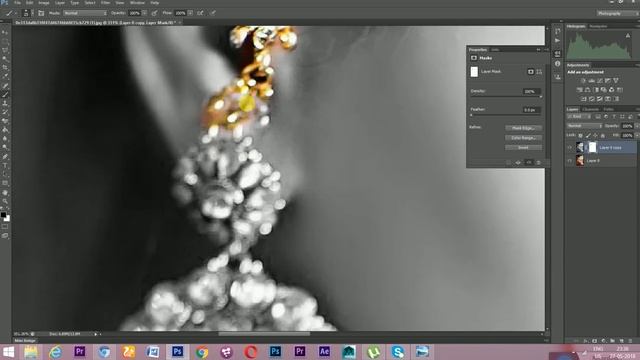Click the Invert button in Properties
The height and width of the screenshot is (360, 640).
click(x=523, y=147)
